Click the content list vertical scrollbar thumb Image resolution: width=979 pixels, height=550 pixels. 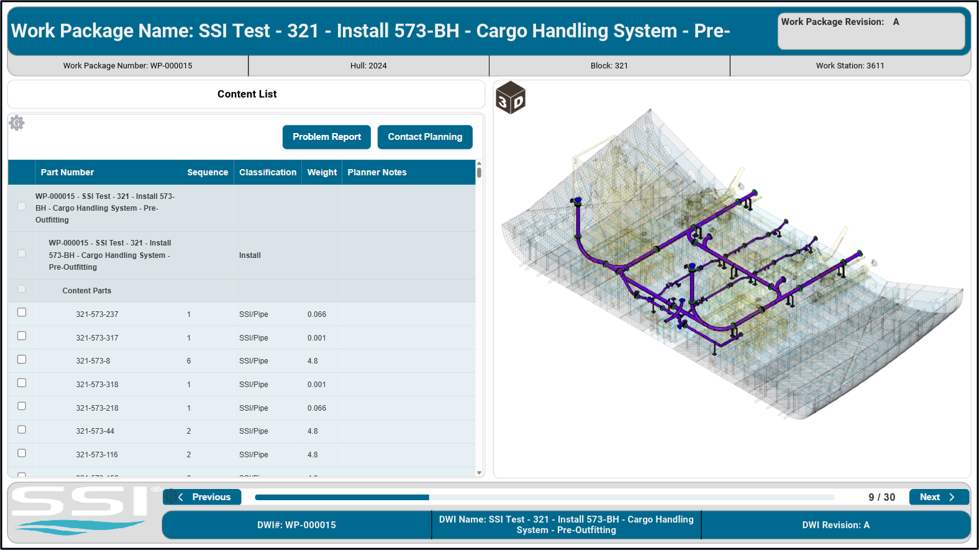(479, 170)
